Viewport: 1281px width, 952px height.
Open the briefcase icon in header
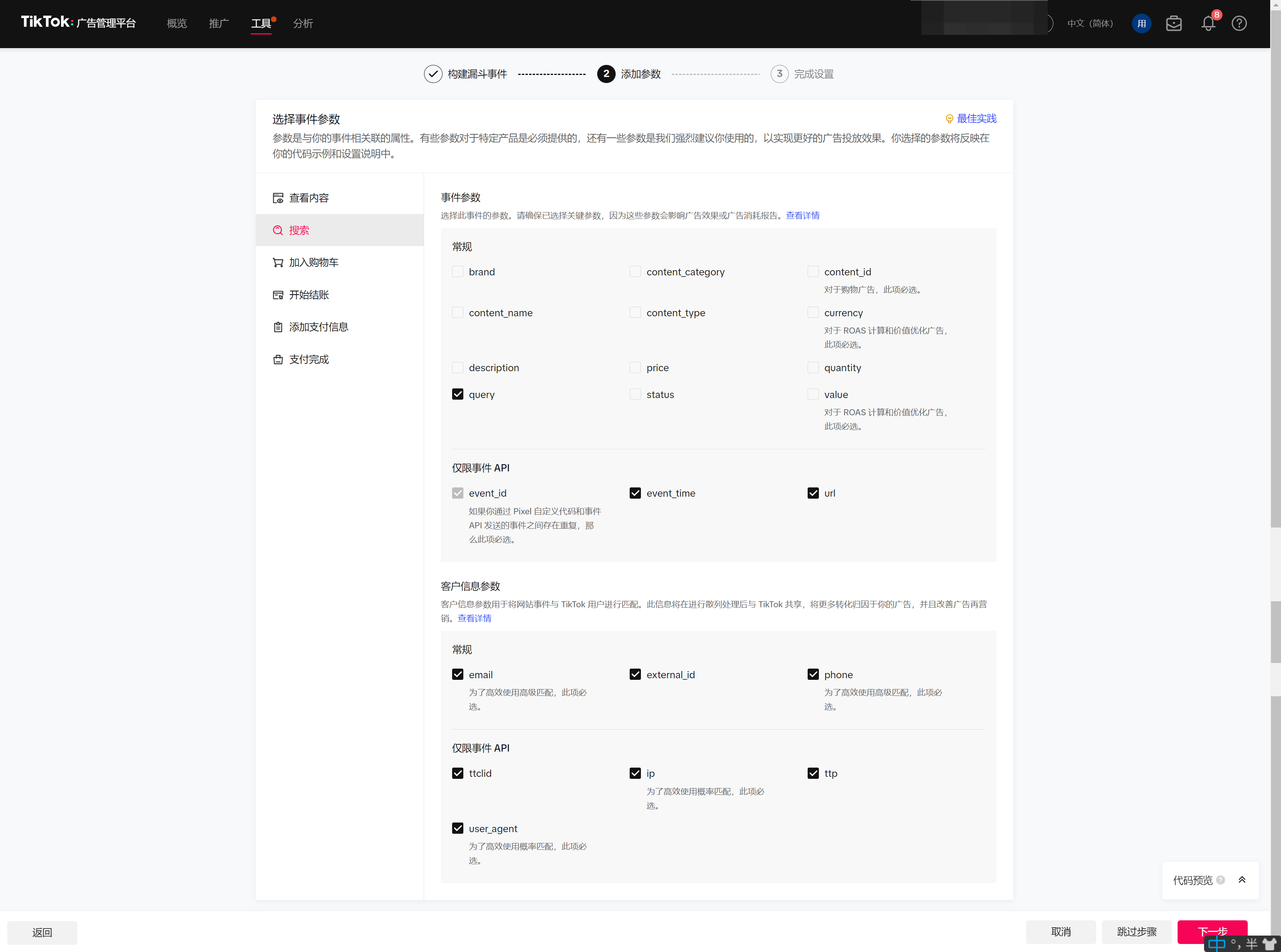point(1174,24)
